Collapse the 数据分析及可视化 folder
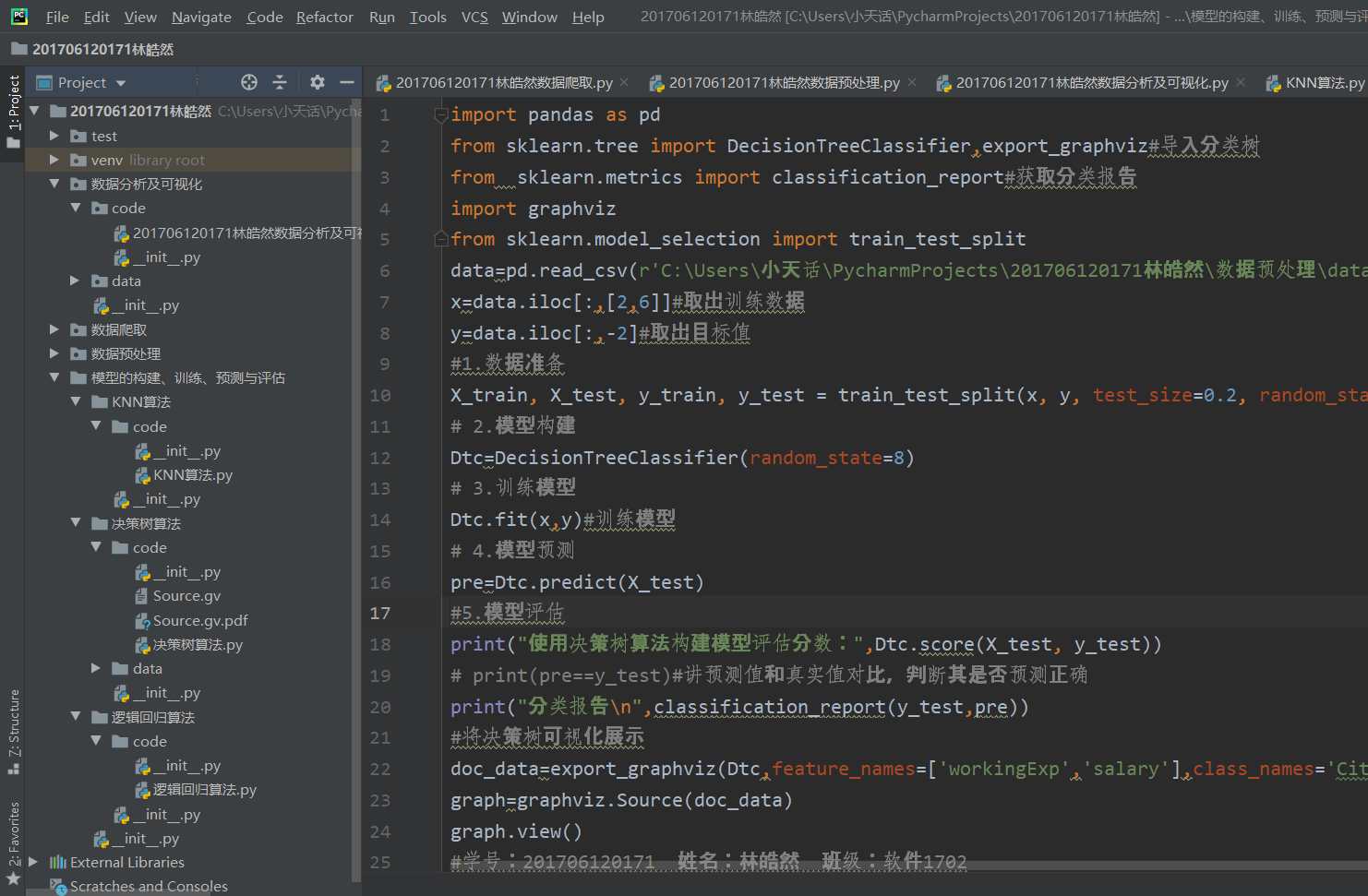The width and height of the screenshot is (1368, 896). pos(54,184)
